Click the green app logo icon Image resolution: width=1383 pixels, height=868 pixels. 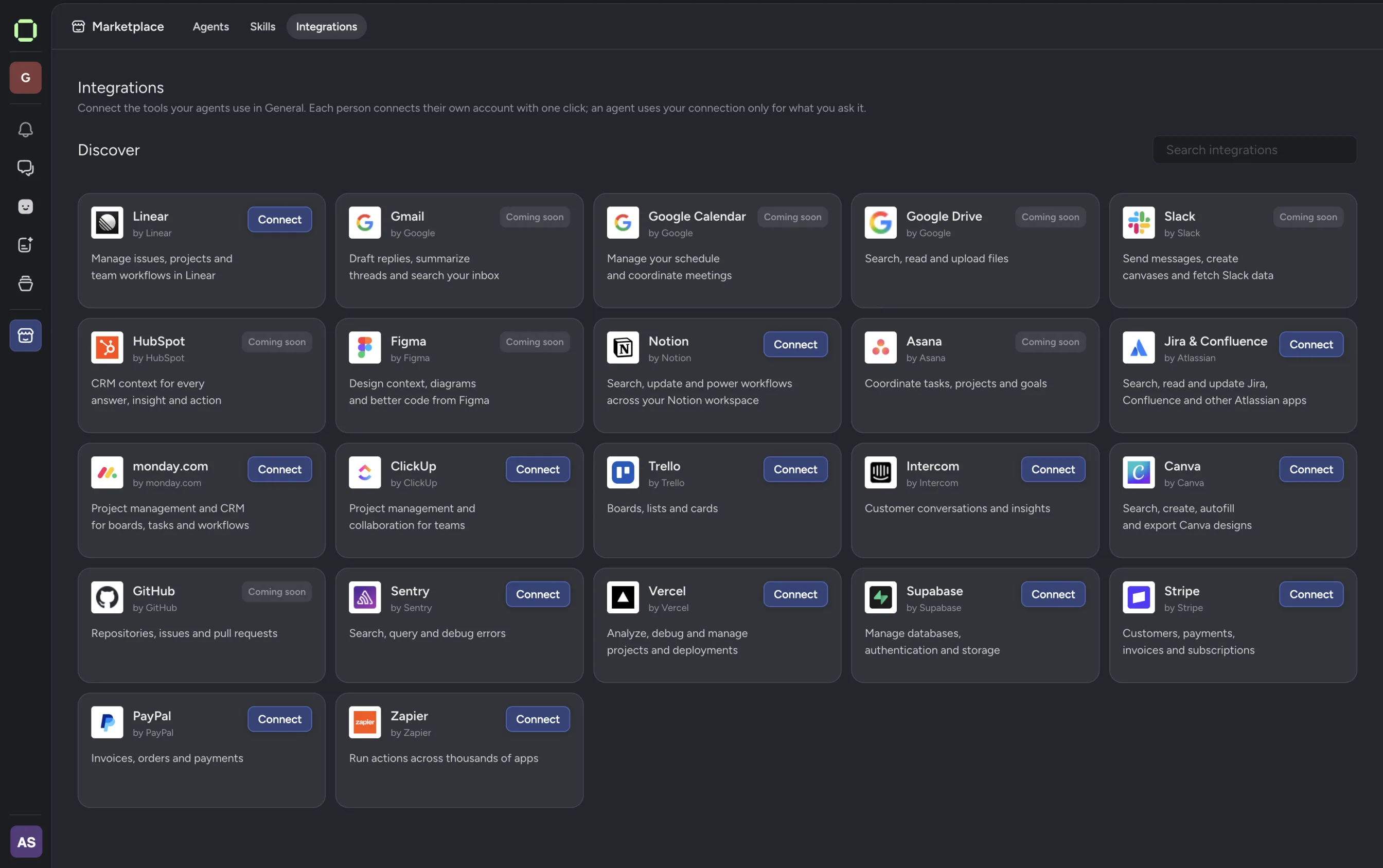[25, 30]
